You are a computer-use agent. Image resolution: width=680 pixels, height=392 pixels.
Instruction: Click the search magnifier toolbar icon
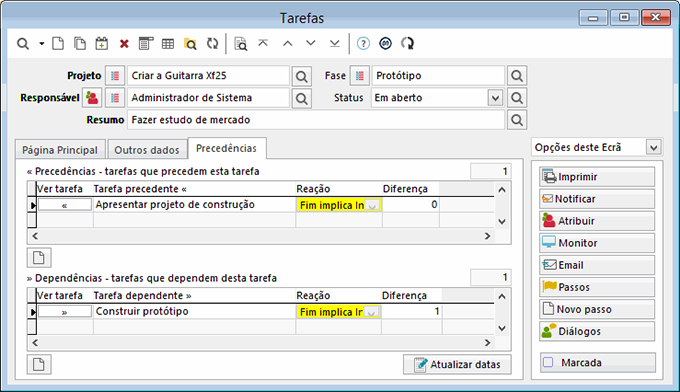click(x=23, y=43)
